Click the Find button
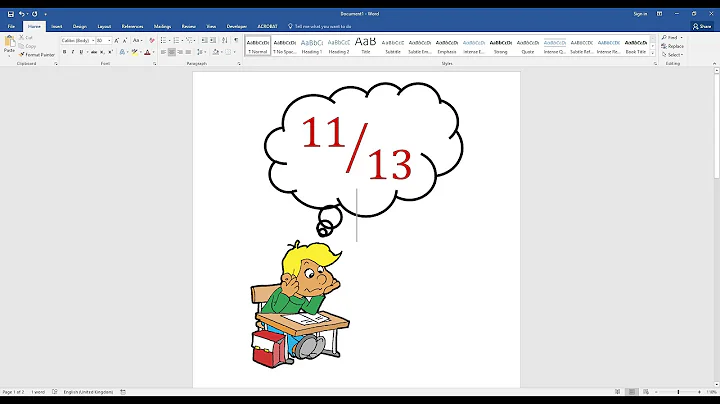The image size is (720, 404). [672, 38]
